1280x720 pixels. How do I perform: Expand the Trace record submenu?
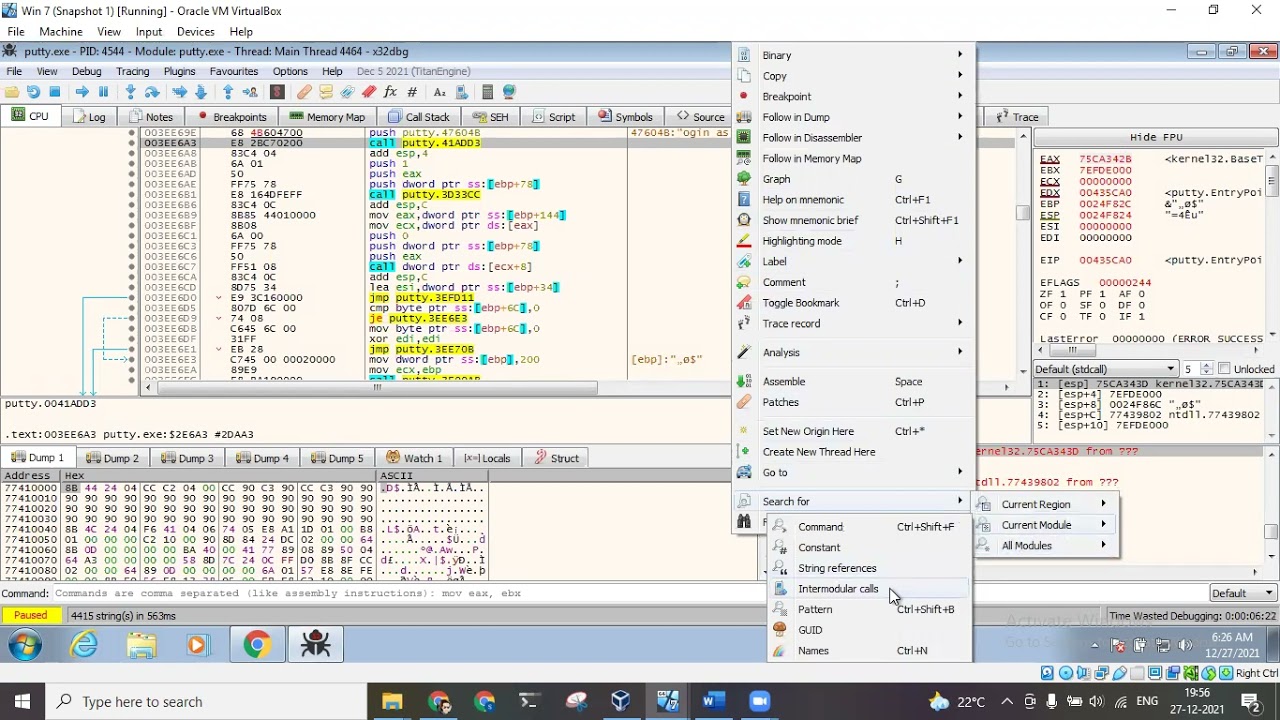pyautogui.click(x=854, y=323)
